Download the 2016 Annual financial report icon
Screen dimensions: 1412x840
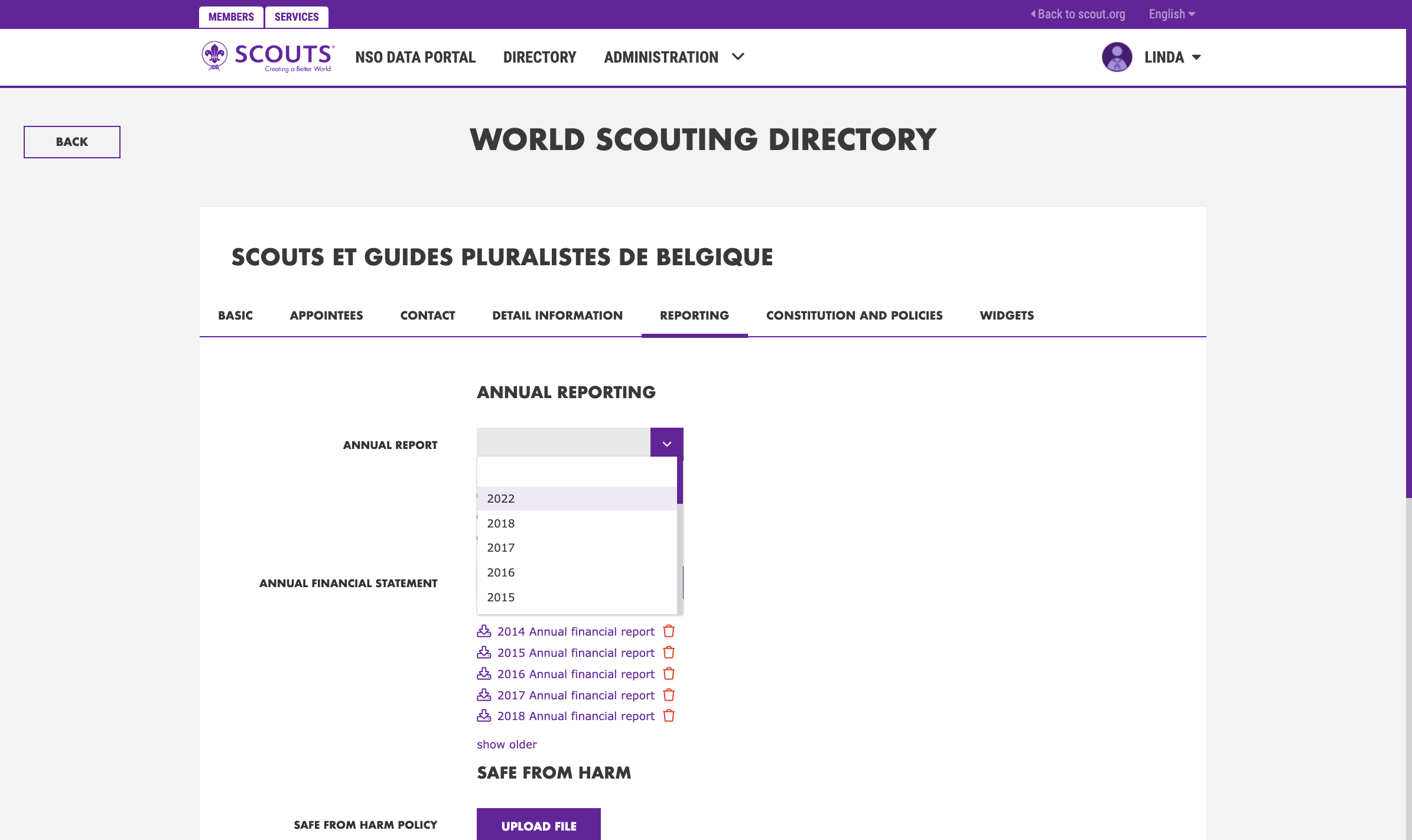click(x=484, y=674)
